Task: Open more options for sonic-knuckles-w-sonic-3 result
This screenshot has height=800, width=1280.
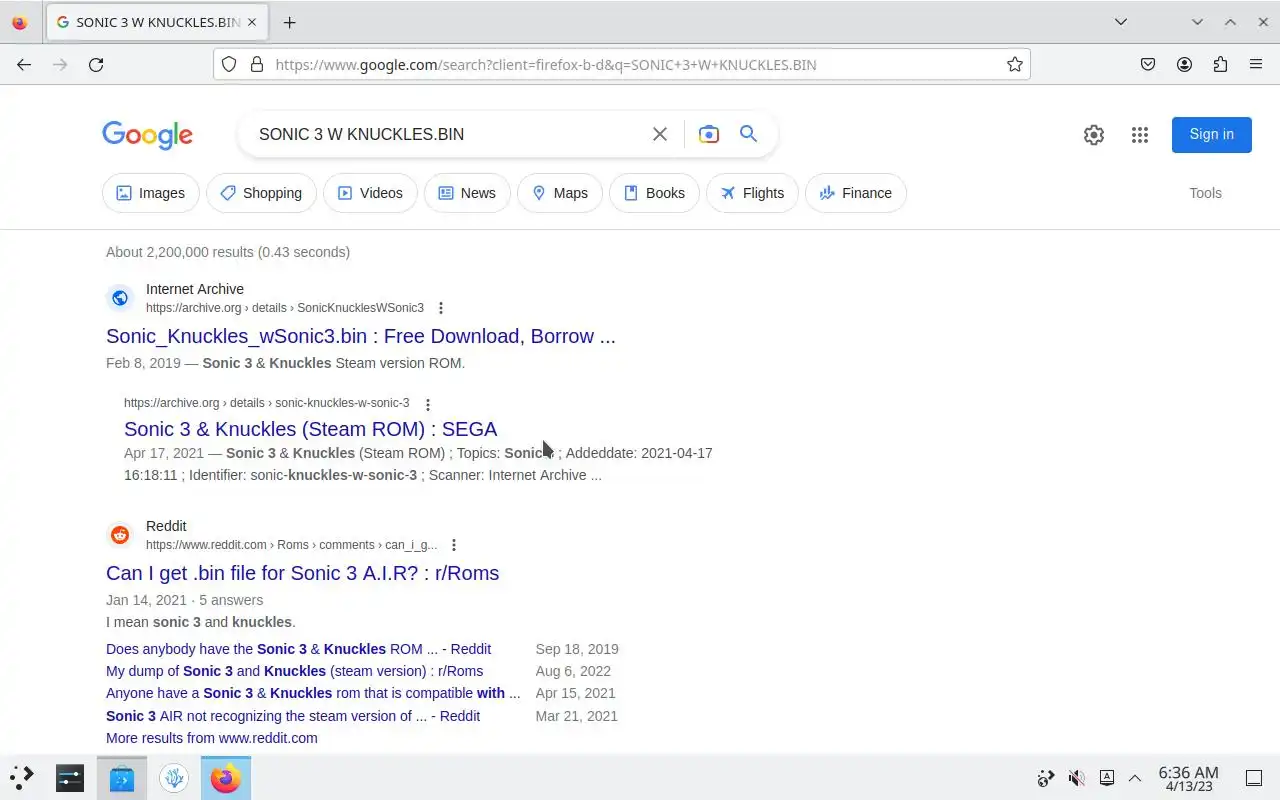Action: pos(428,404)
